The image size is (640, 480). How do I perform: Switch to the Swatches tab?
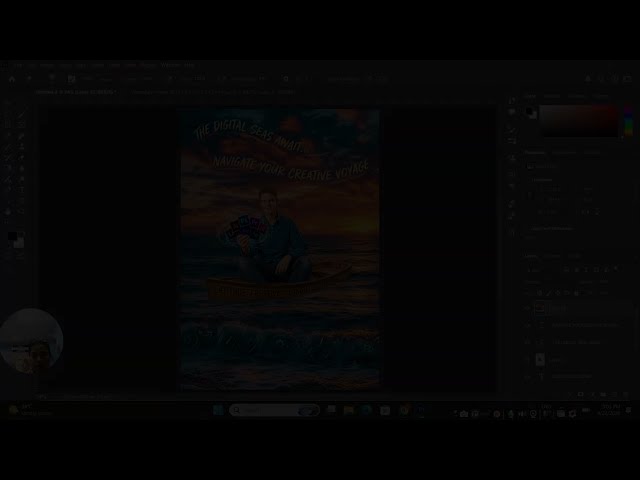[552, 96]
